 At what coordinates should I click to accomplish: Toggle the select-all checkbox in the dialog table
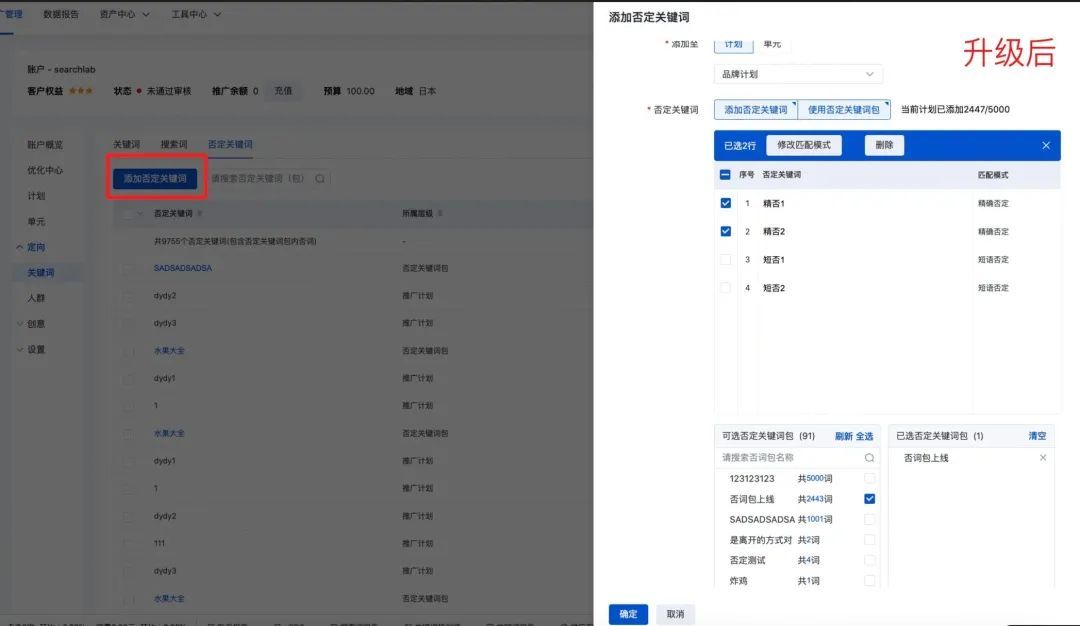click(726, 176)
